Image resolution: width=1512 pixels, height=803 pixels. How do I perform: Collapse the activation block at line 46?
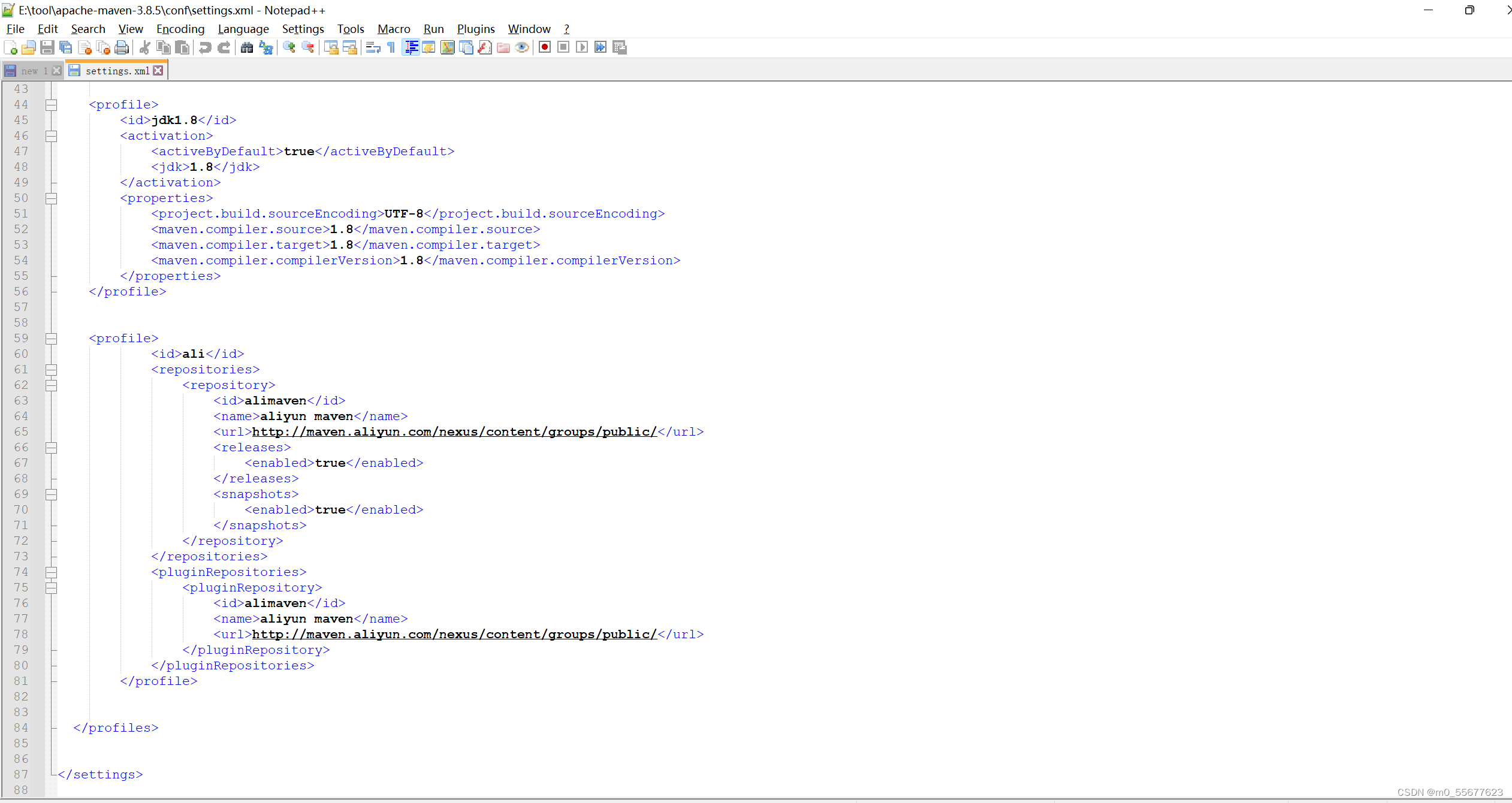[51, 136]
